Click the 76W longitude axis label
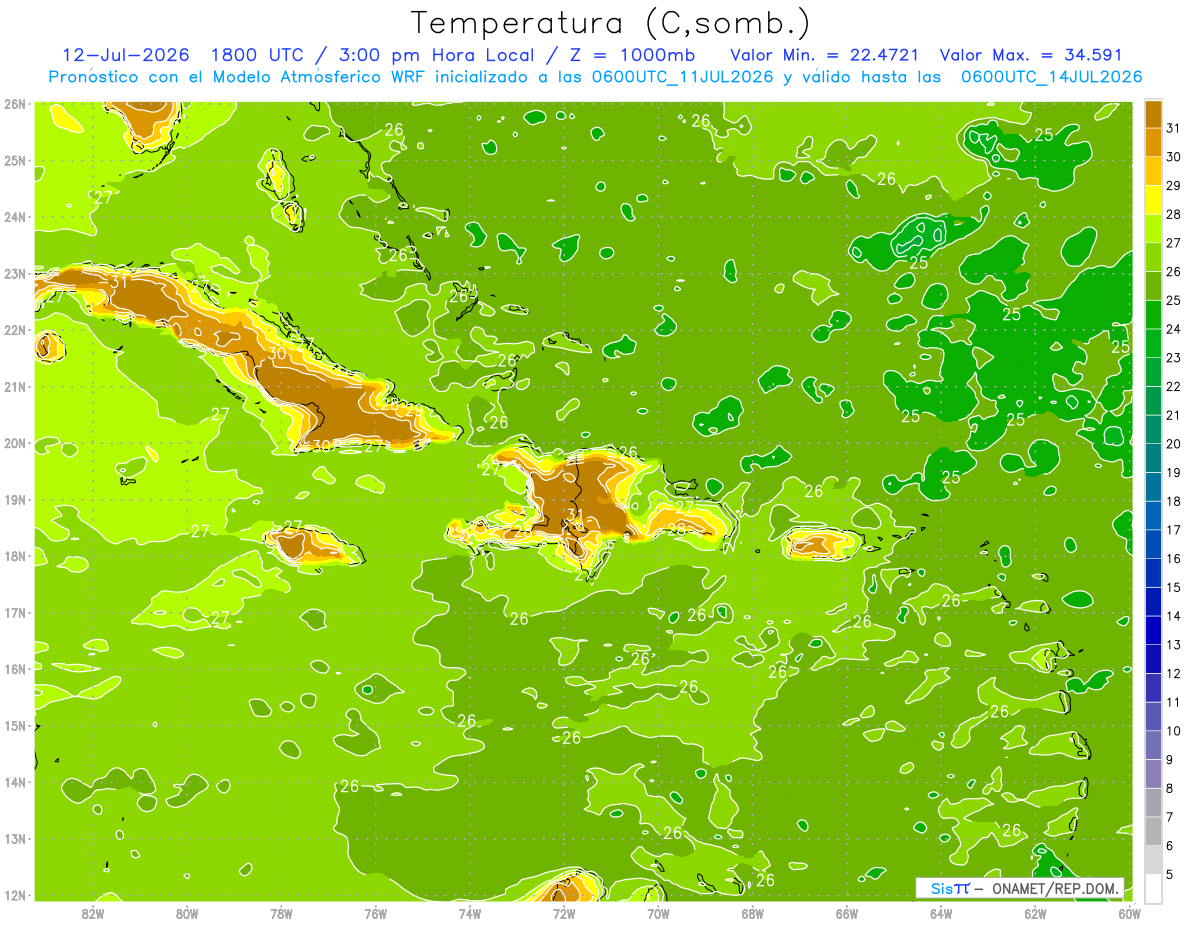1200x927 pixels. [376, 913]
